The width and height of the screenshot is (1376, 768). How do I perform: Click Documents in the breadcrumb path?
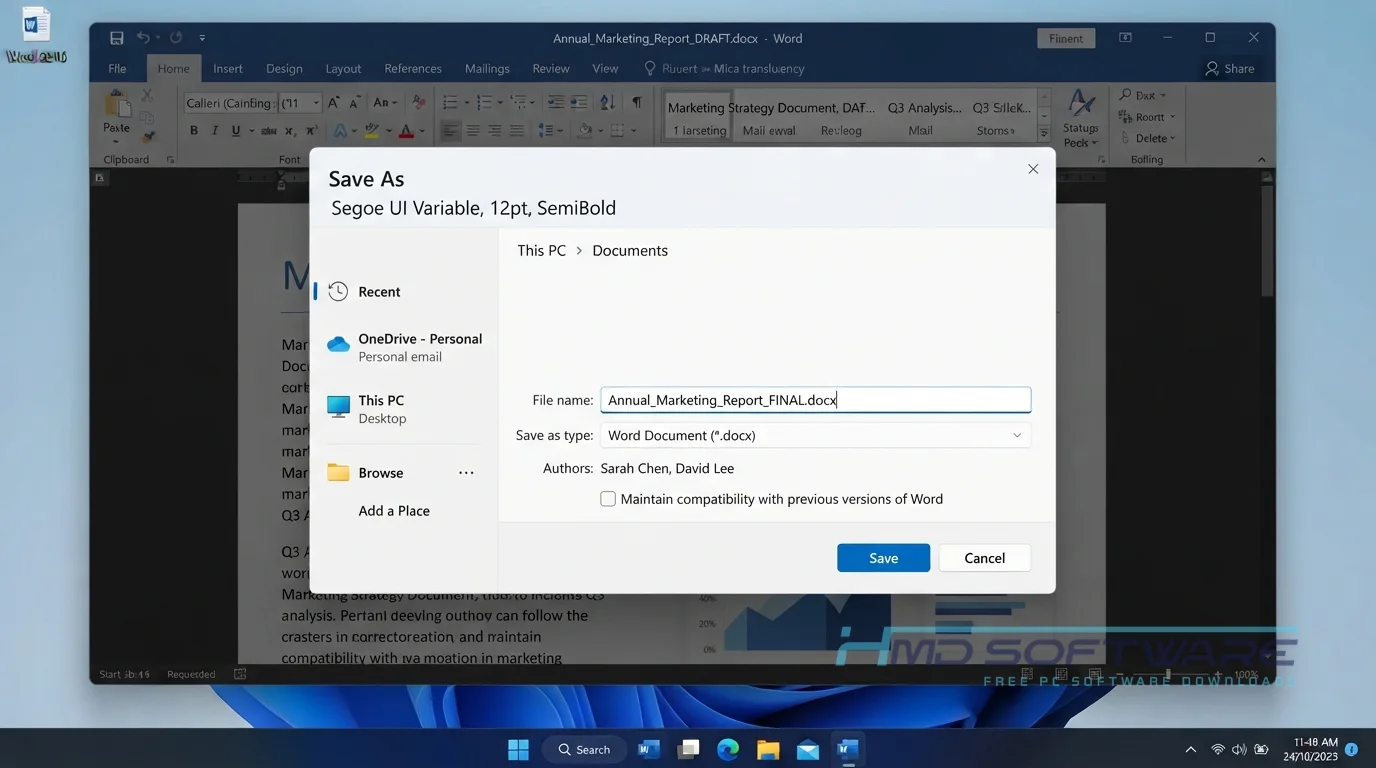click(x=630, y=251)
